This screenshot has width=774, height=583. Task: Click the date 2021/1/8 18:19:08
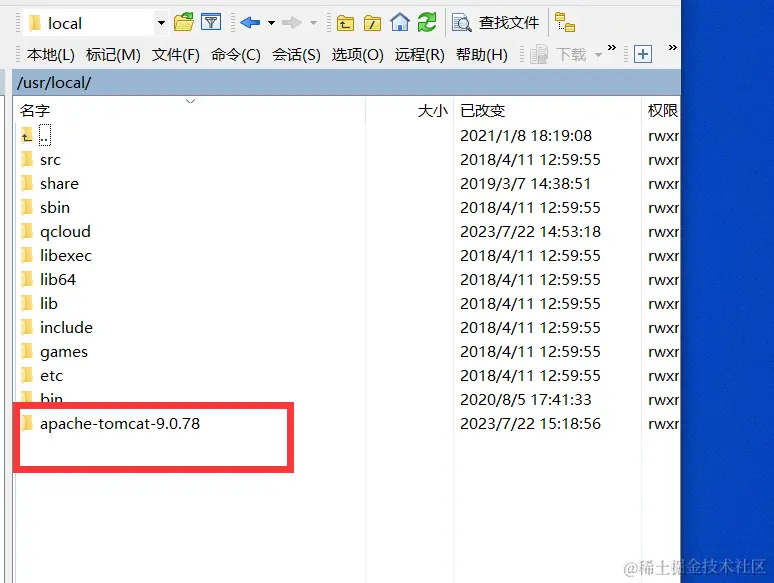(526, 135)
